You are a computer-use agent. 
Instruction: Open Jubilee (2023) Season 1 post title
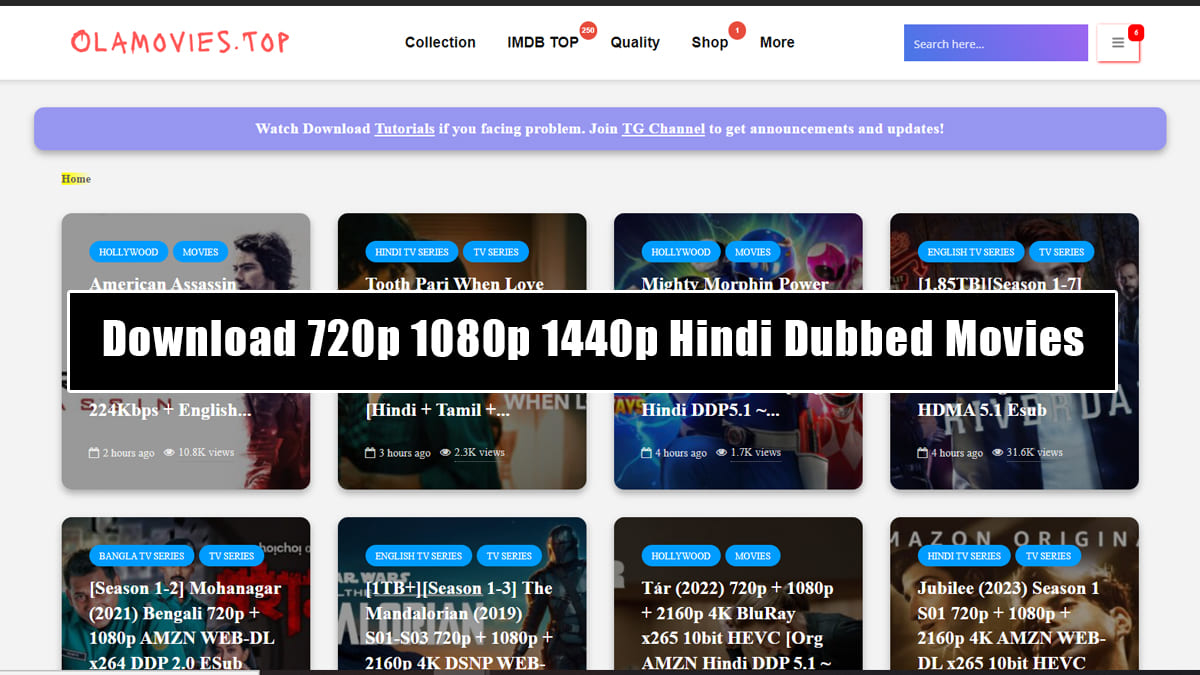1012,624
